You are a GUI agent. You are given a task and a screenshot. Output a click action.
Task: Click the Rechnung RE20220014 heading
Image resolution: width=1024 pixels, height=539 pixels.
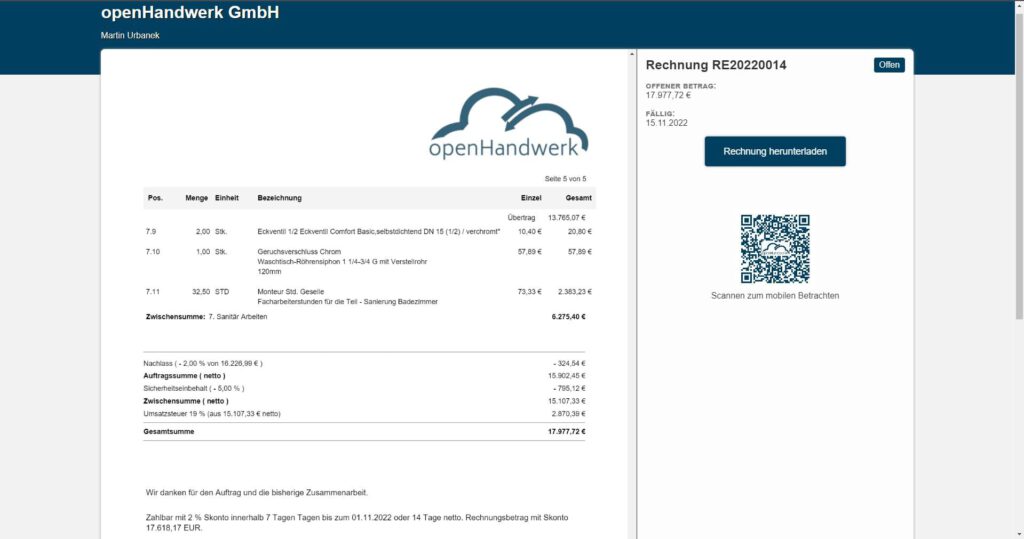[x=716, y=65]
